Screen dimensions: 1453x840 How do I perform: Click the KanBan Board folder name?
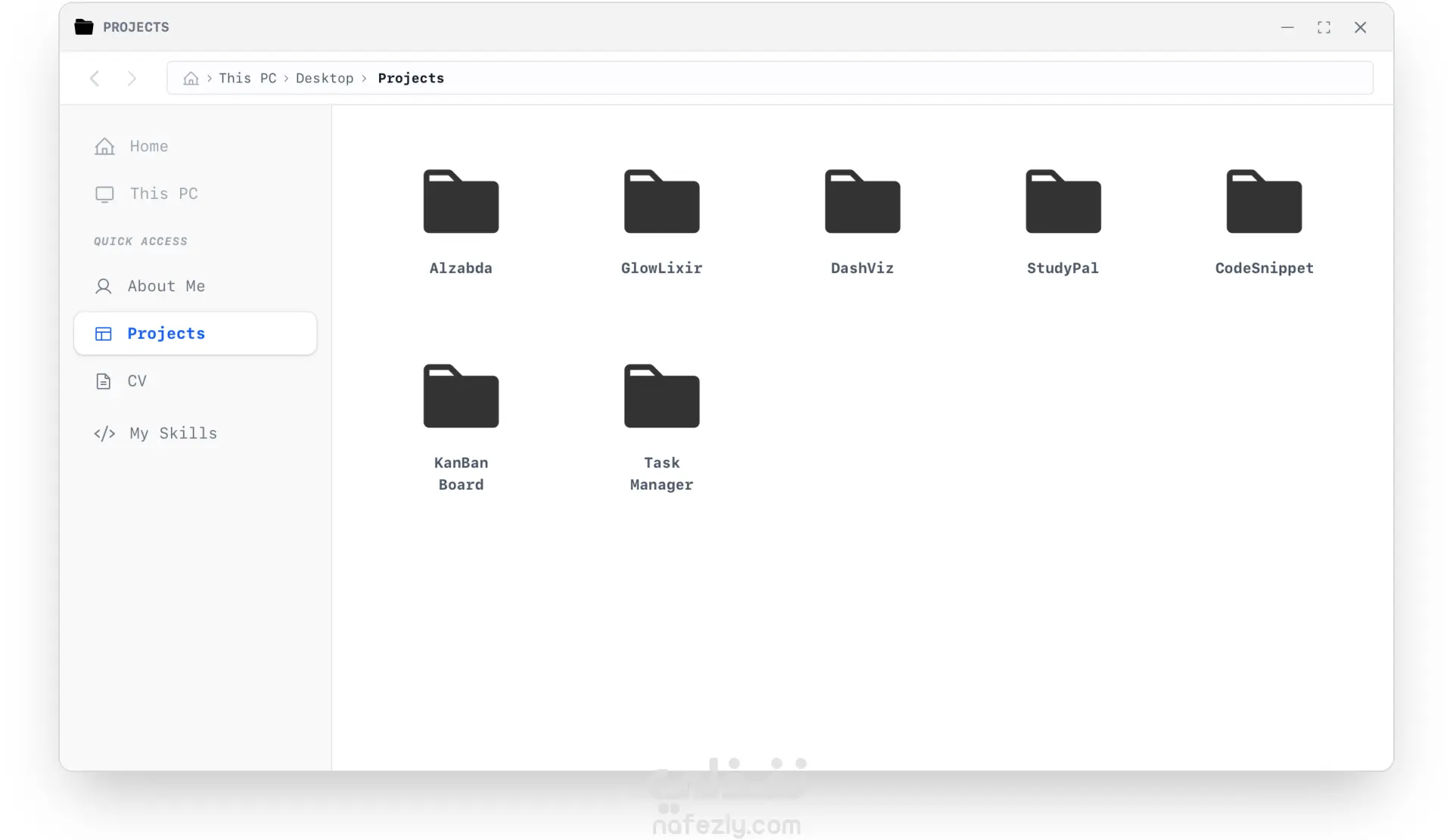point(461,474)
